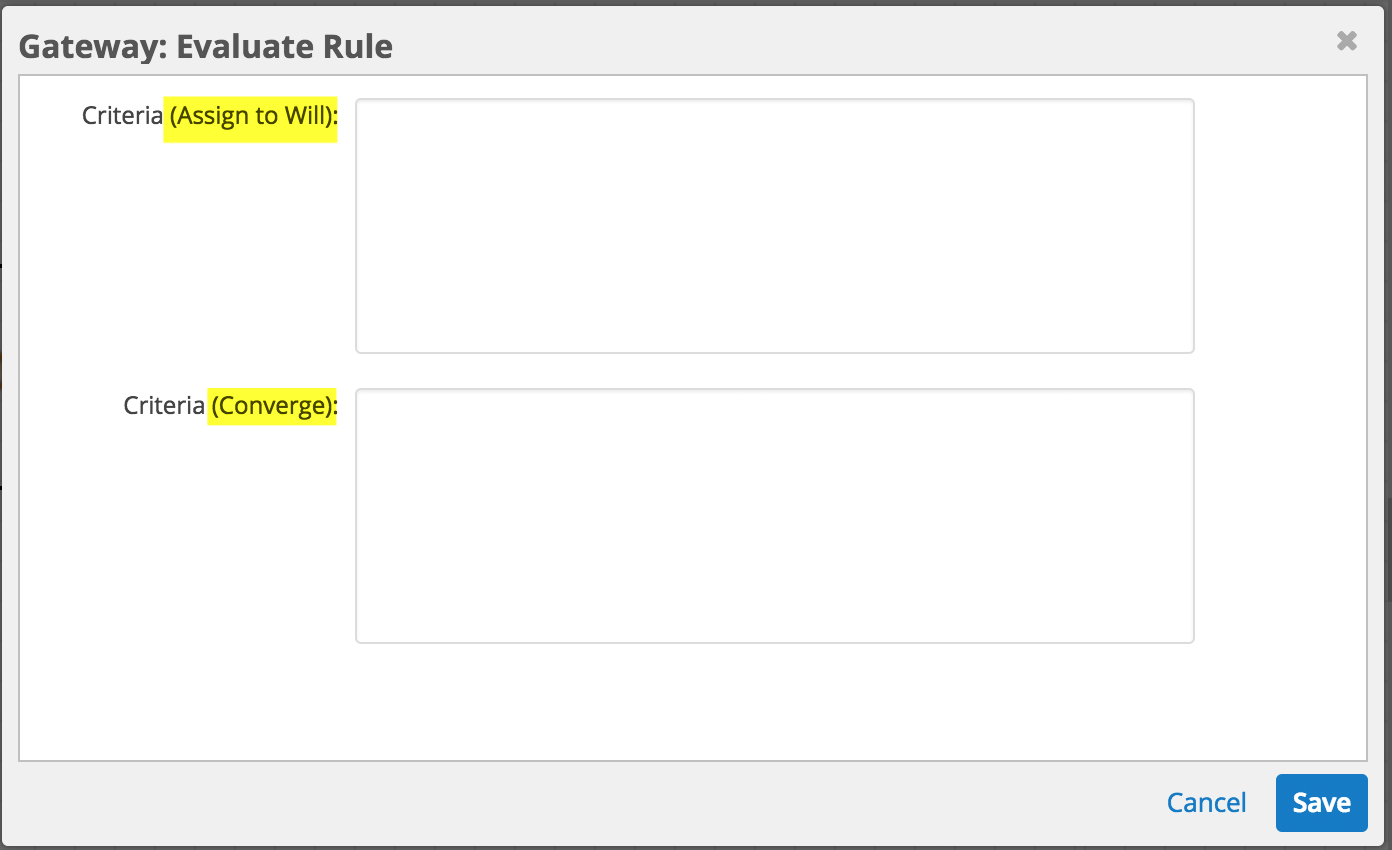Click the word Criteria beside Converge

(x=164, y=406)
